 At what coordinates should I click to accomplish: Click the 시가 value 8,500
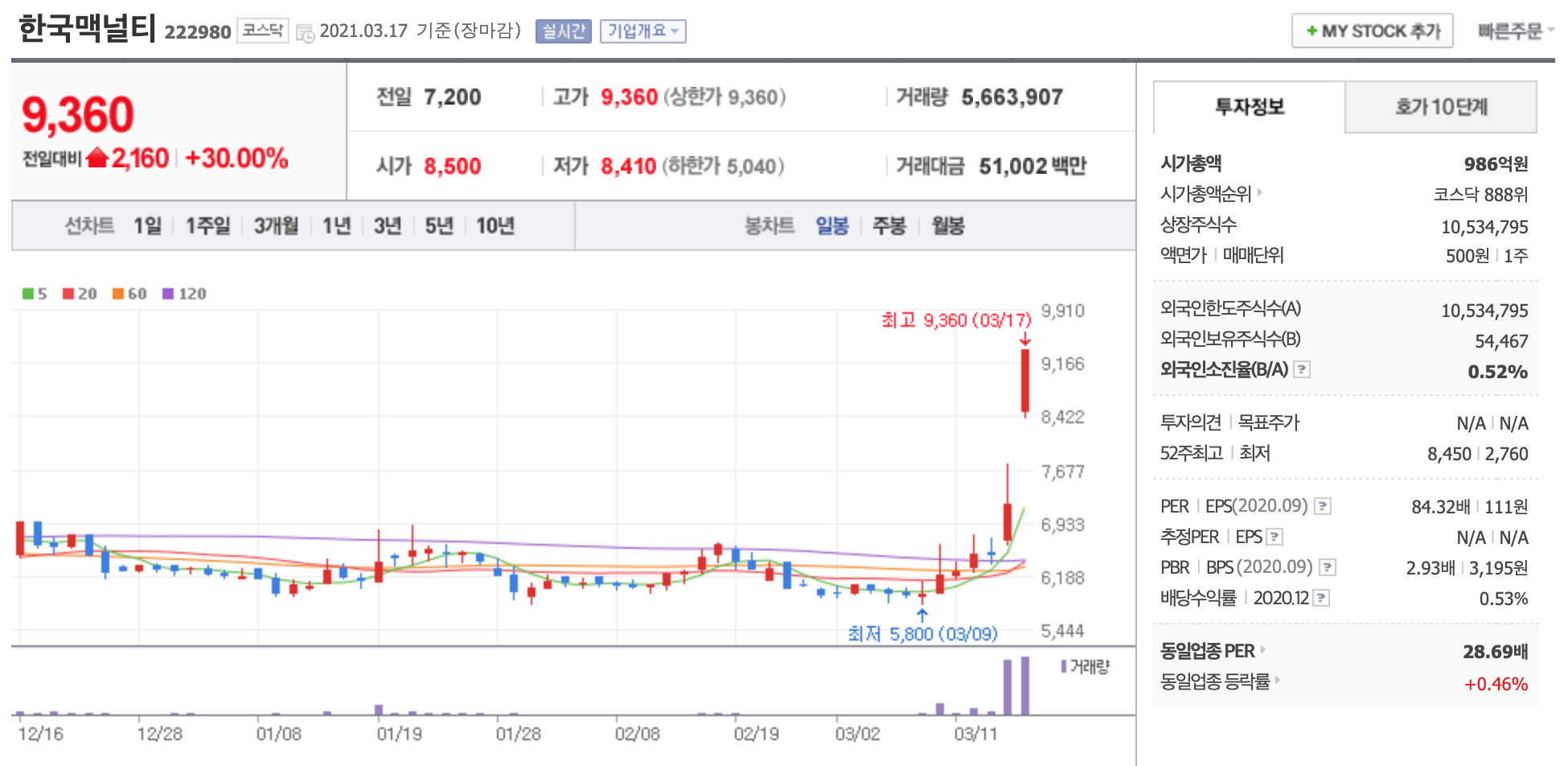[x=452, y=167]
